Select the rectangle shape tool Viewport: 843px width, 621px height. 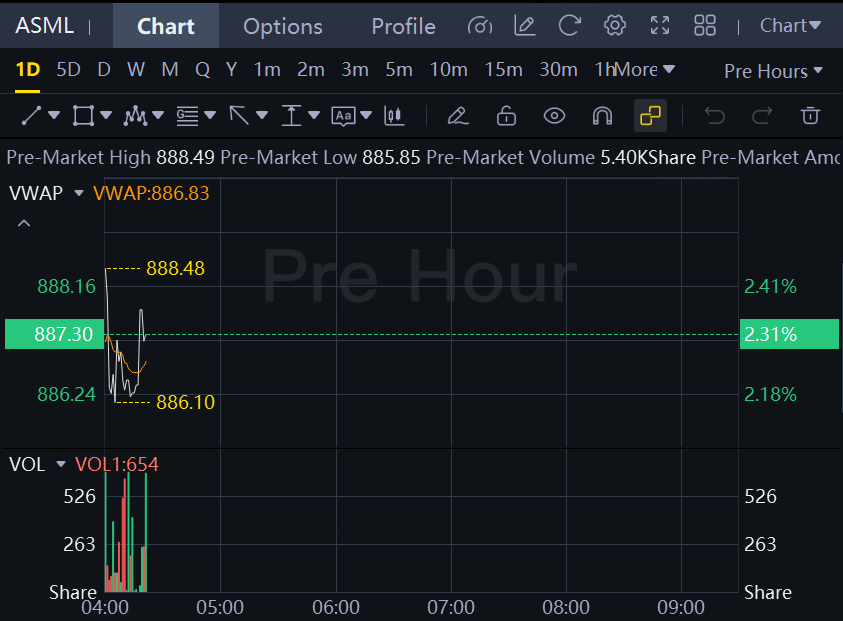pos(83,116)
